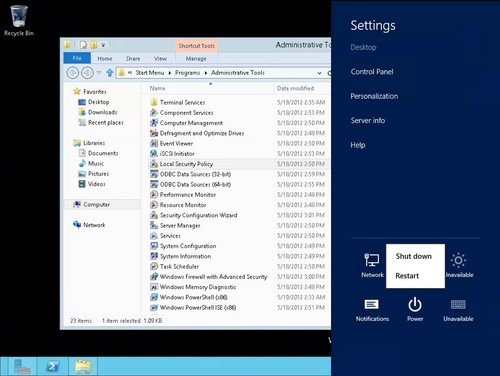This screenshot has height=376, width=500.
Task: Switch to the Home ribbon tab
Action: point(105,59)
